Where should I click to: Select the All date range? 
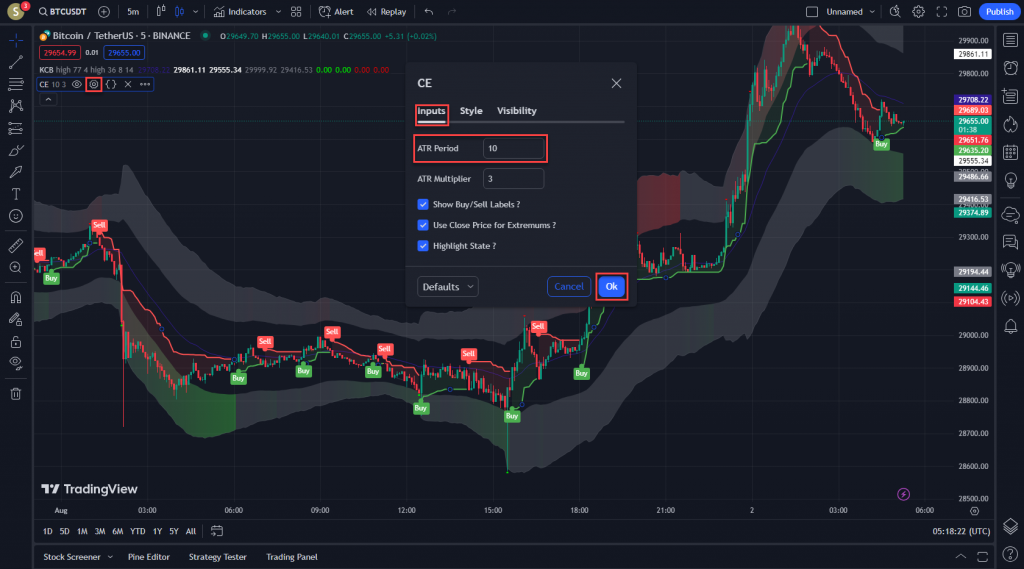point(191,532)
